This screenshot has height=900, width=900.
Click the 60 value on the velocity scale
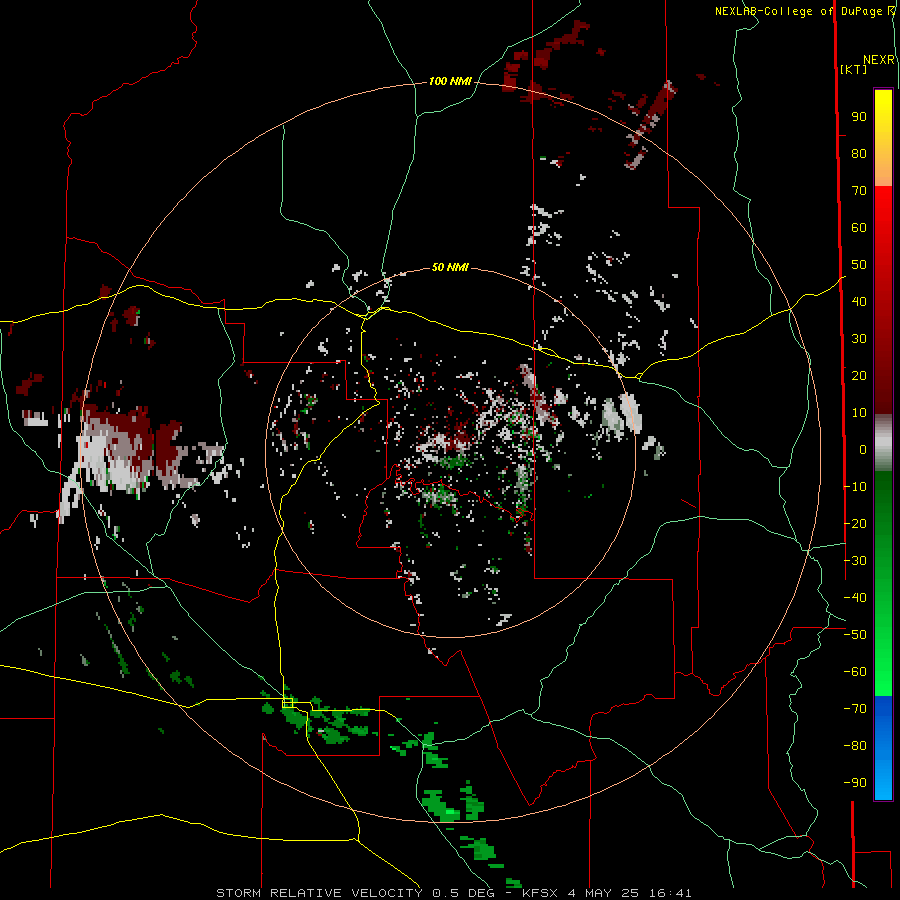[859, 227]
